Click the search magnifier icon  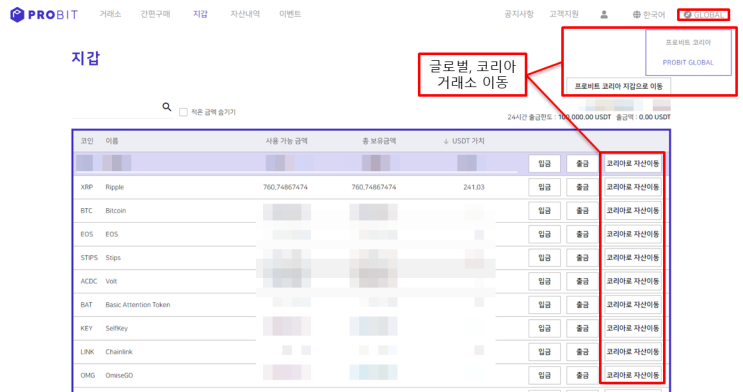[x=167, y=107]
